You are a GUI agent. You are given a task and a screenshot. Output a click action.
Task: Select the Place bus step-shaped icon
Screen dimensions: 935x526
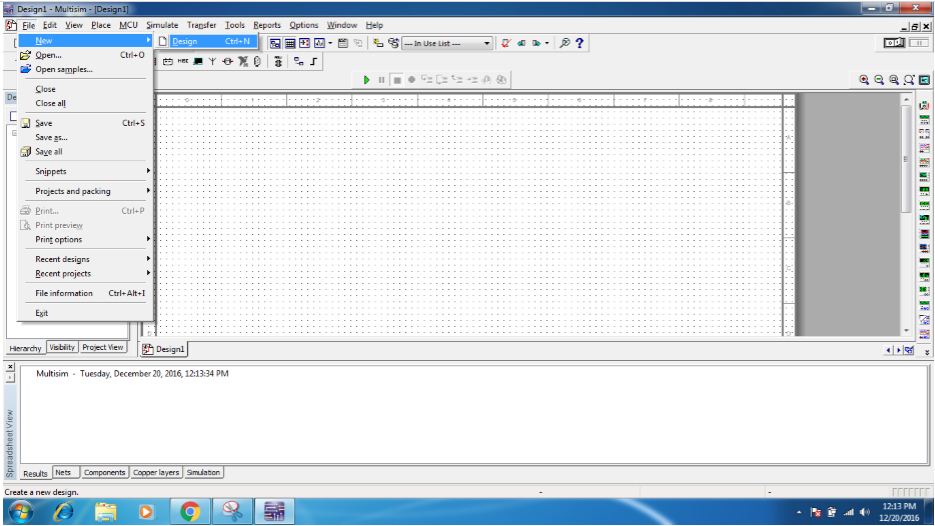point(314,61)
